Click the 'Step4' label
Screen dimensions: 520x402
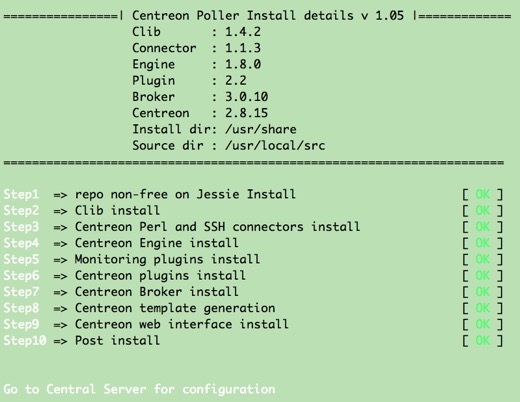21,243
